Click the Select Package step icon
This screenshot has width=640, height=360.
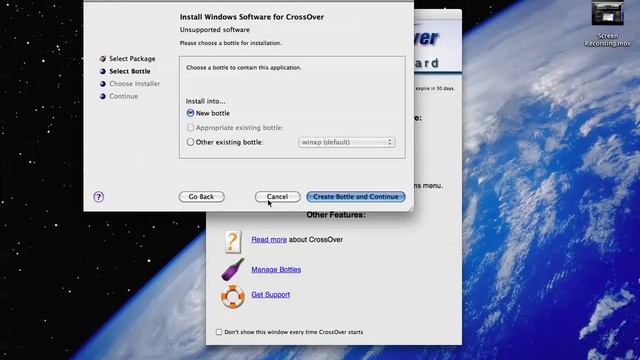point(102,59)
